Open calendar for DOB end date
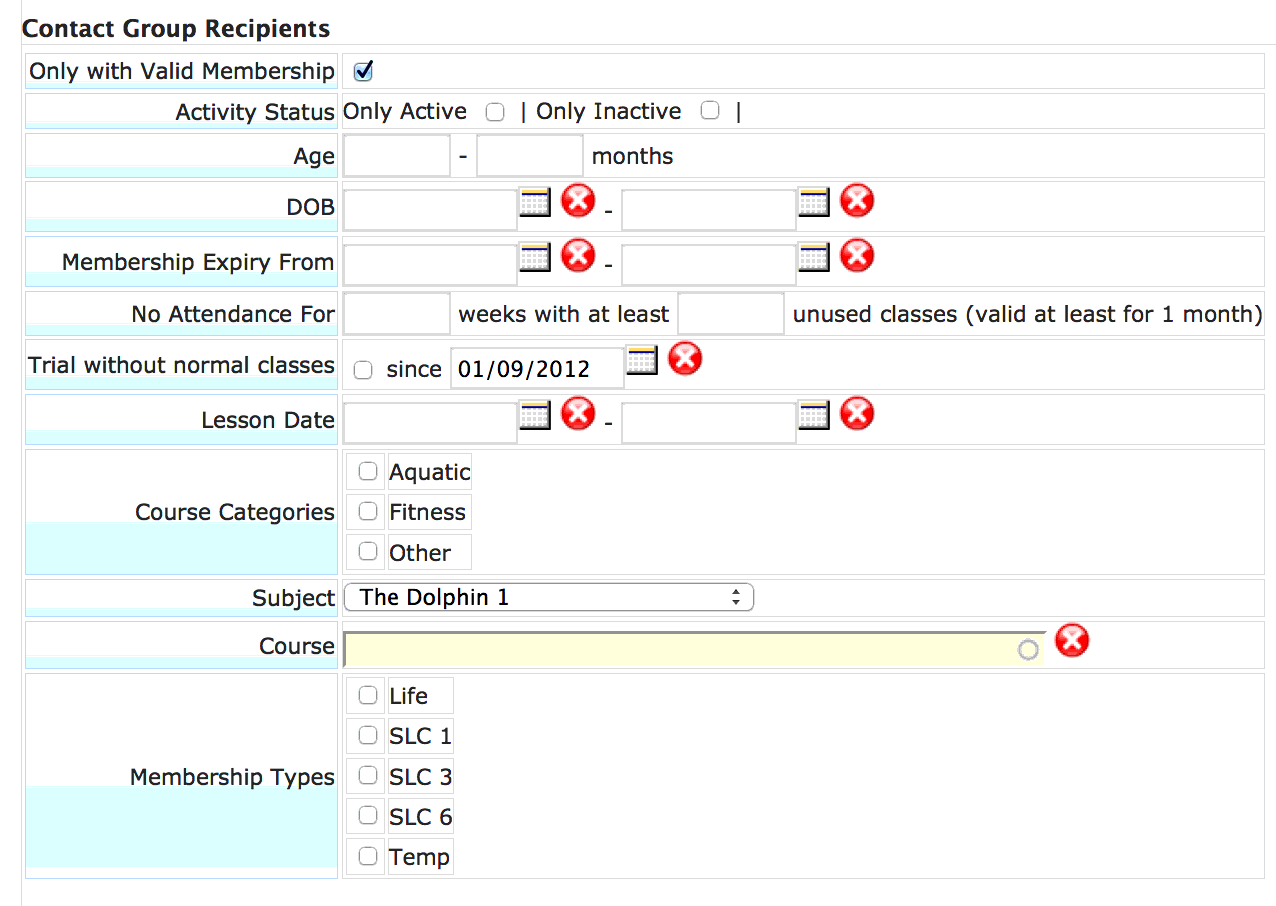 pos(814,202)
